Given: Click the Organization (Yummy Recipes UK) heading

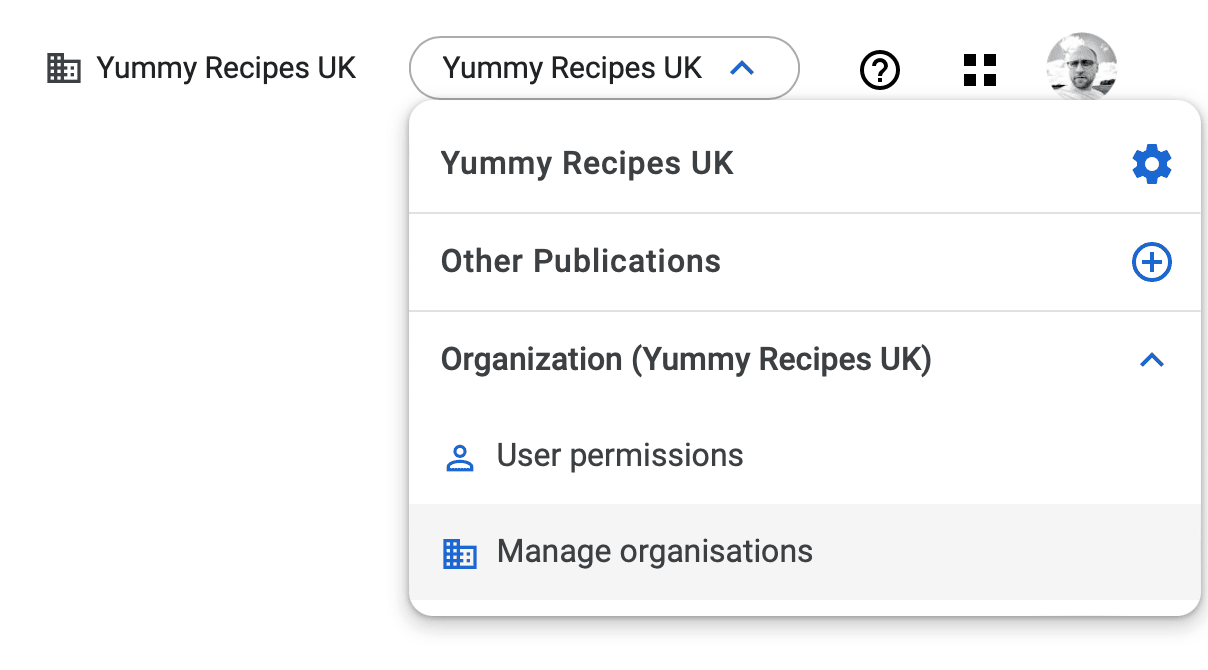Looking at the screenshot, I should [686, 359].
